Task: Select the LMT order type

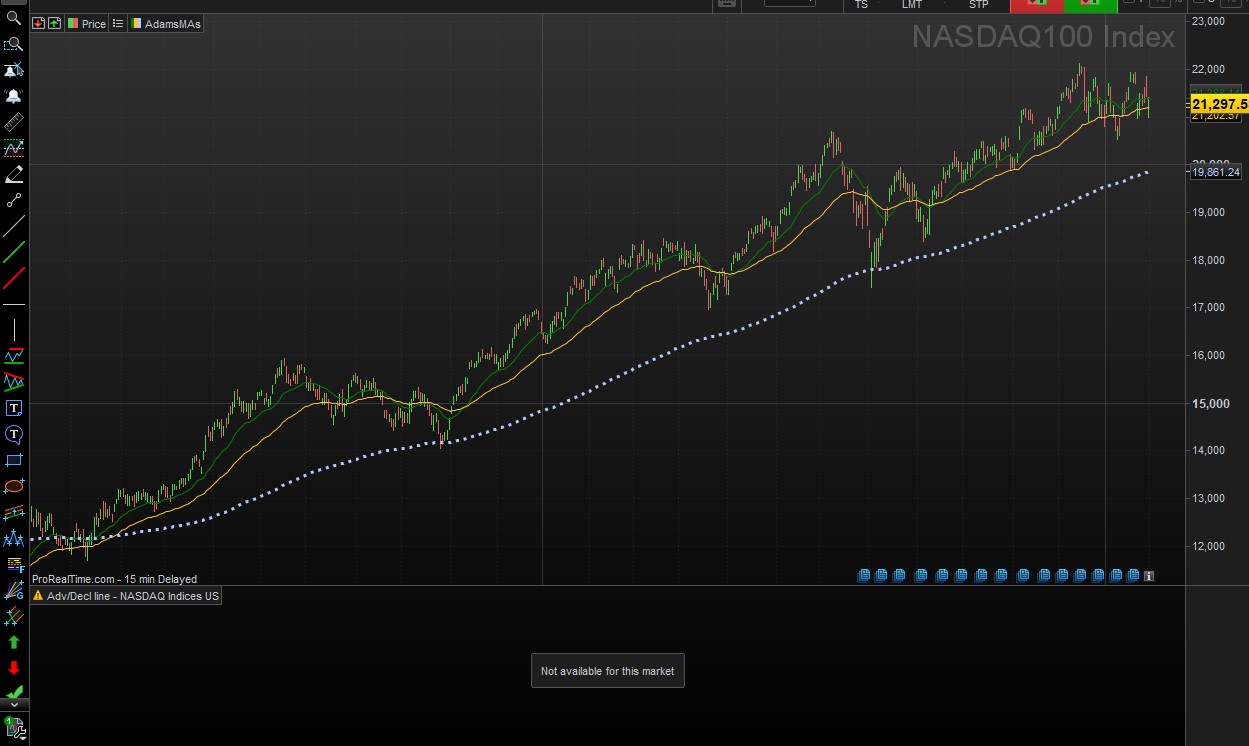Action: point(912,5)
